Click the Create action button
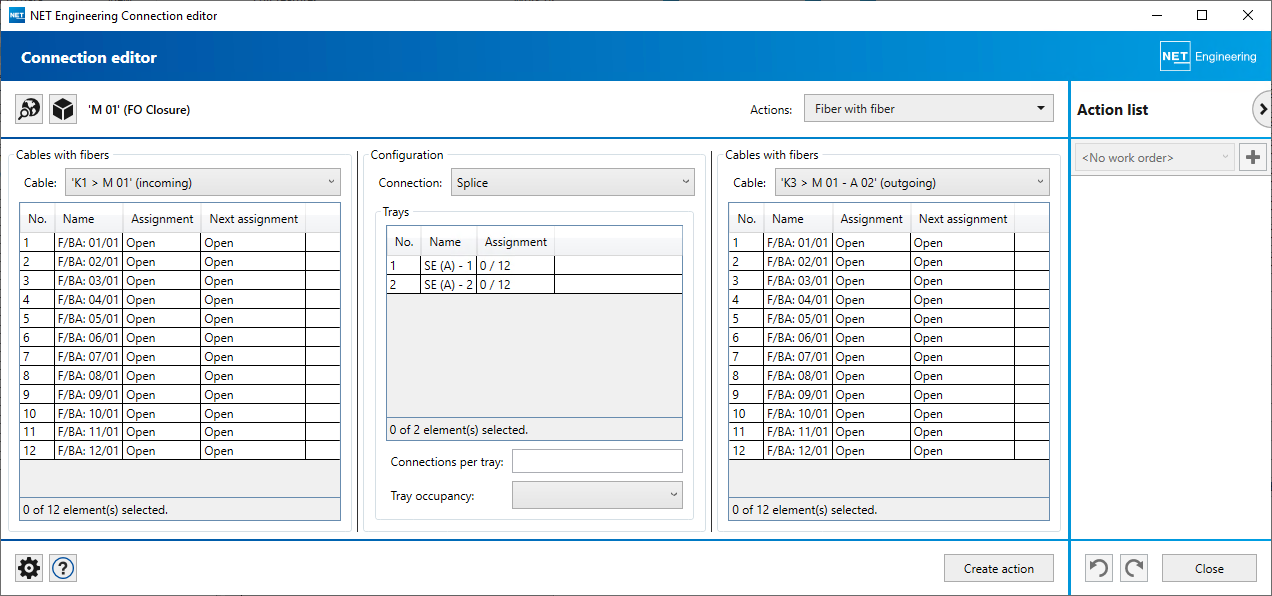Image resolution: width=1272 pixels, height=596 pixels. point(999,568)
